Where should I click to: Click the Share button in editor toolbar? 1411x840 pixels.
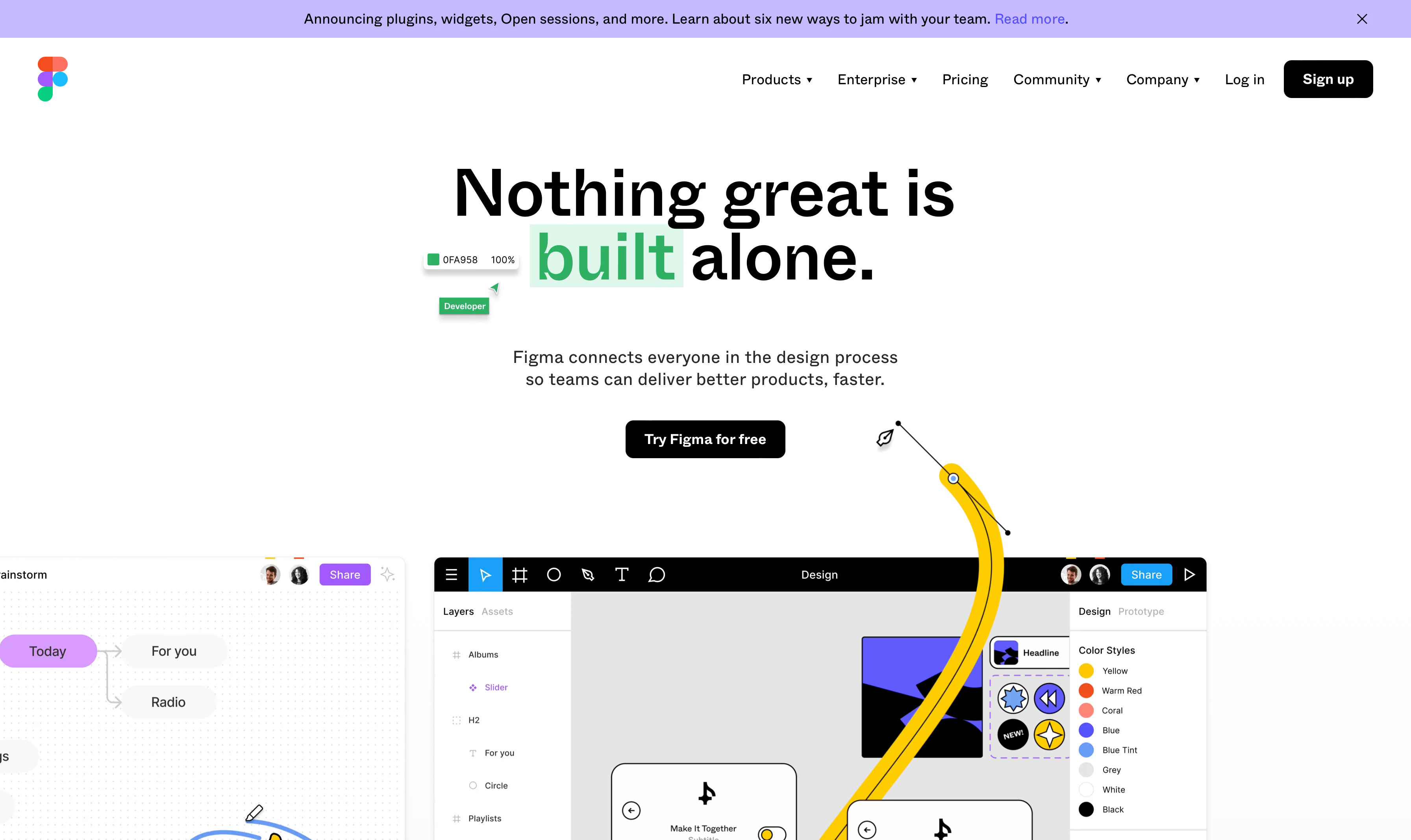pyautogui.click(x=1146, y=574)
